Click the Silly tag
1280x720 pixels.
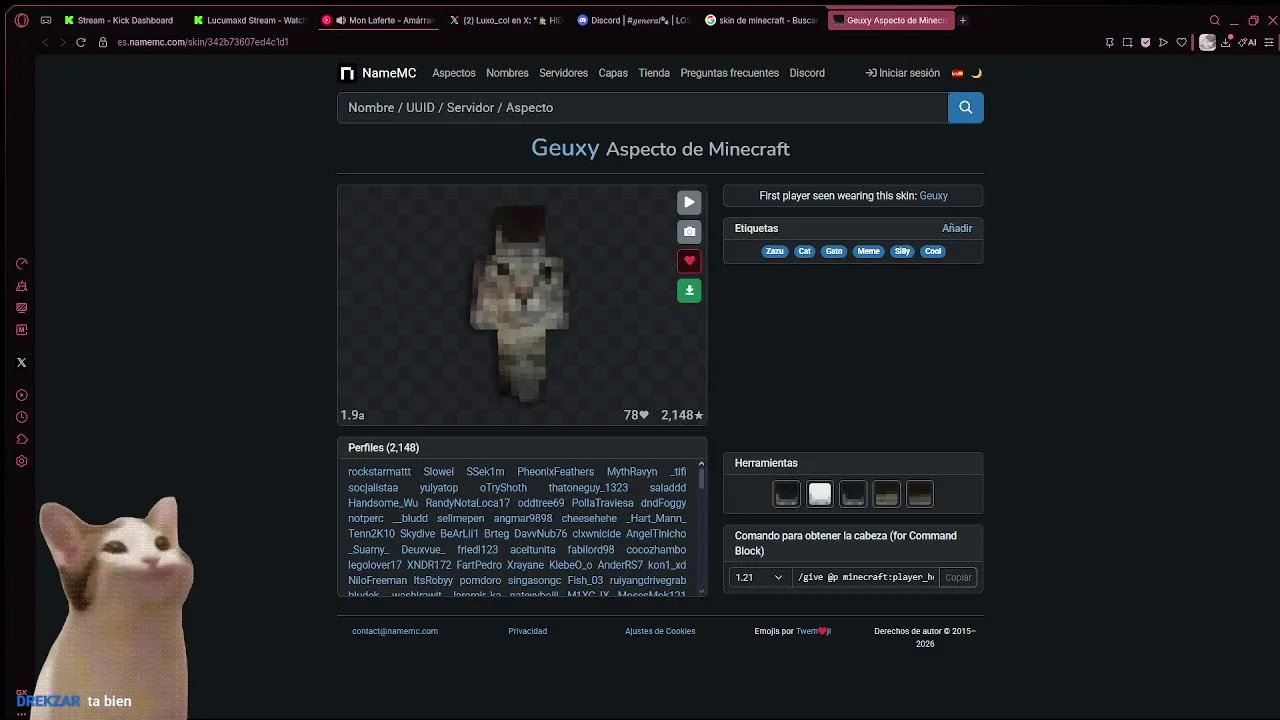coord(902,251)
